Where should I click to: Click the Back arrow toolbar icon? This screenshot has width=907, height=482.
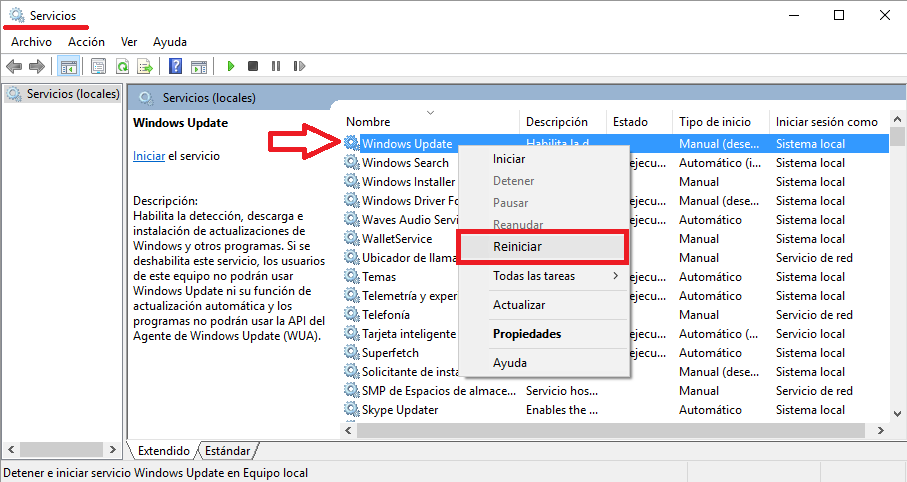click(x=14, y=67)
